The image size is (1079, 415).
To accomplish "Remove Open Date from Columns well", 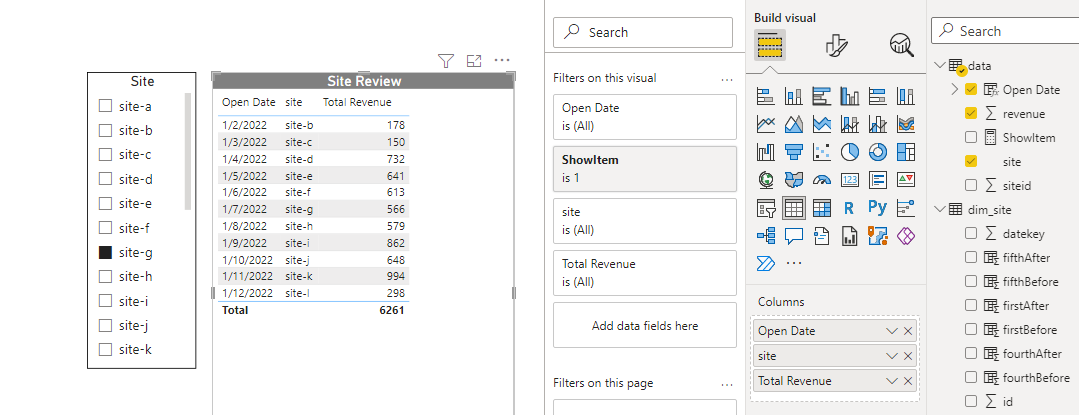I will tap(908, 331).
